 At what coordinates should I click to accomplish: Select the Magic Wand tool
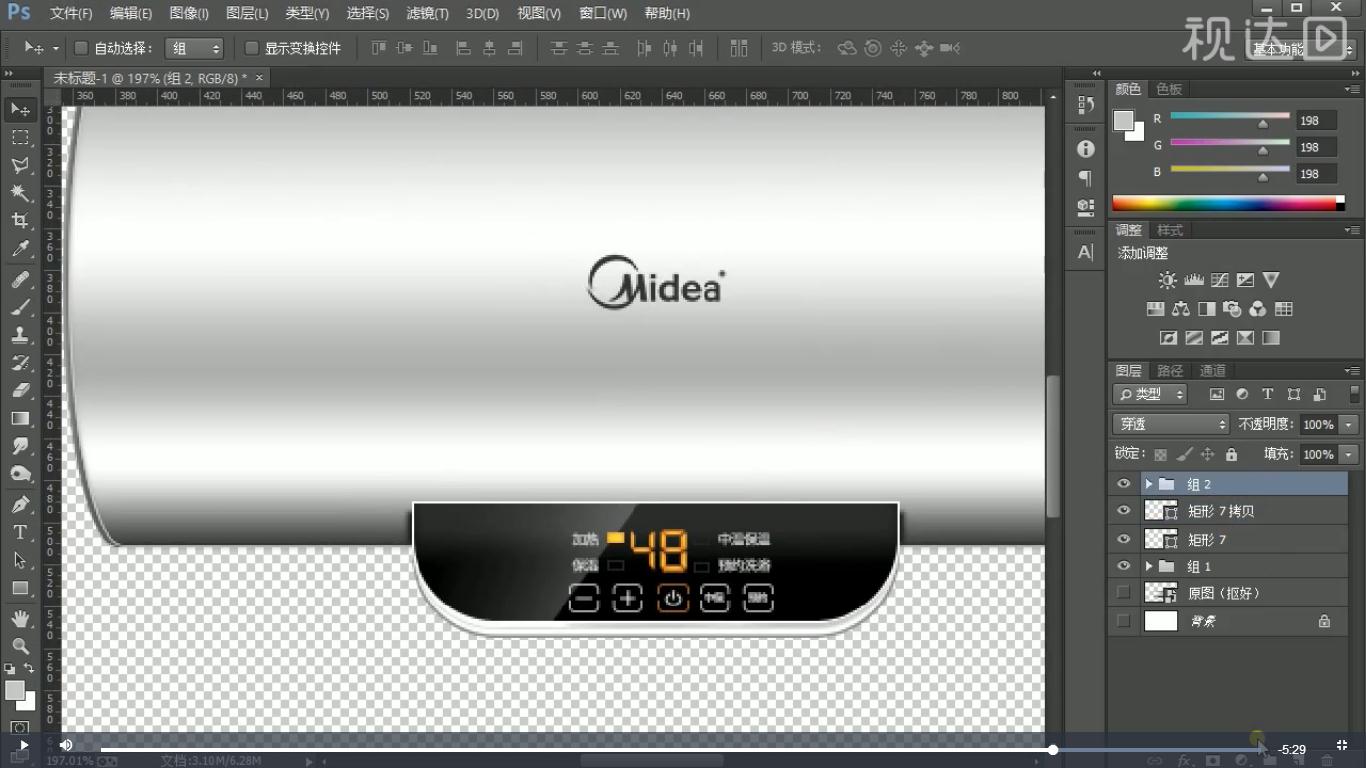pyautogui.click(x=20, y=192)
